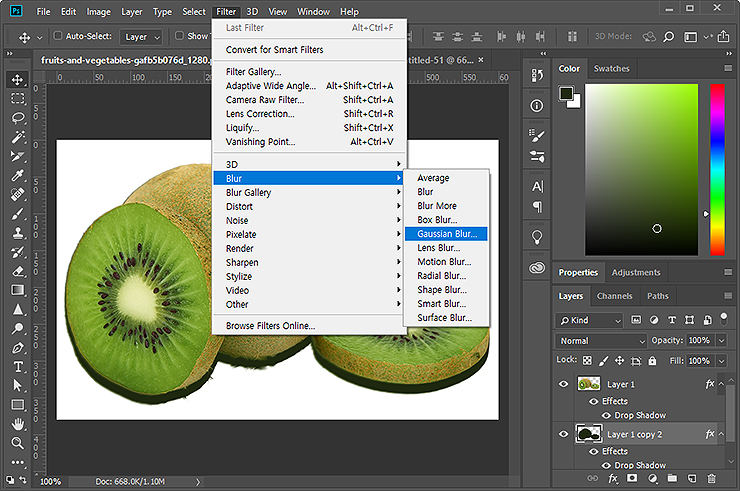Open the Opacity dropdown arrow
This screenshot has width=740, height=491.
pyautogui.click(x=721, y=340)
